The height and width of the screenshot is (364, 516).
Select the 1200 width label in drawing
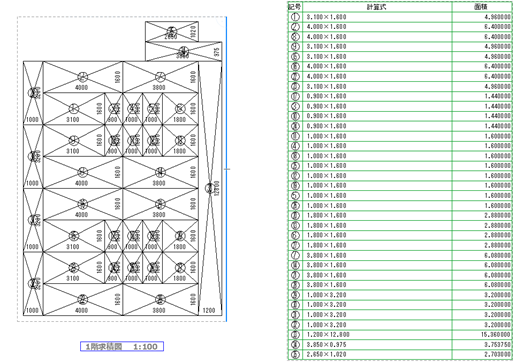point(209,310)
